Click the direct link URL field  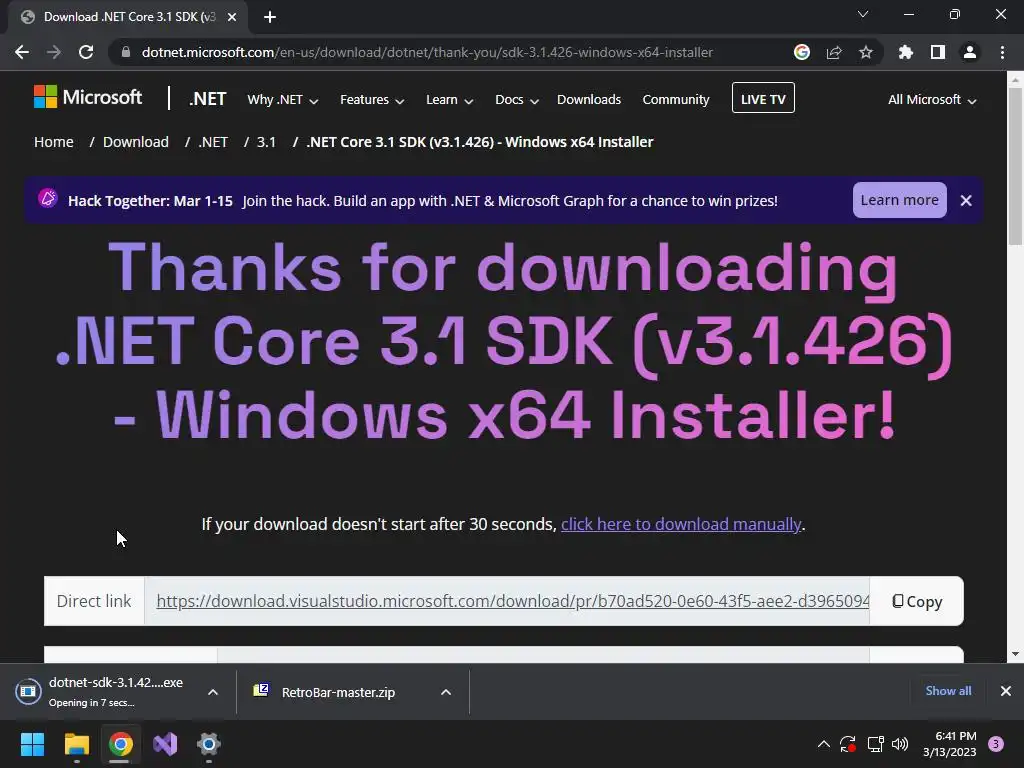click(x=507, y=601)
